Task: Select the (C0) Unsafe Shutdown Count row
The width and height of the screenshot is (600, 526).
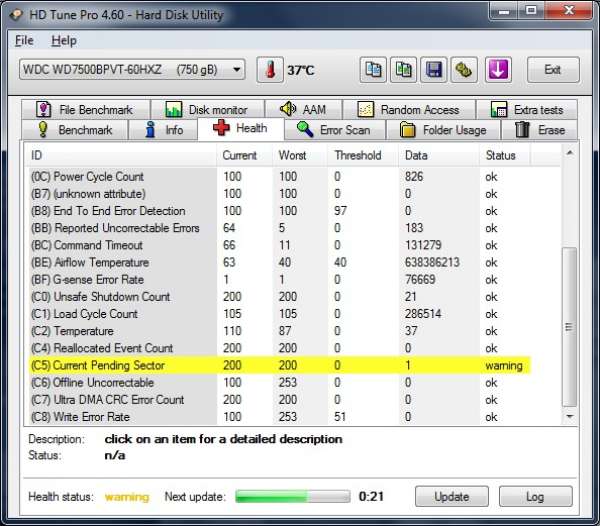Action: pyautogui.click(x=278, y=297)
